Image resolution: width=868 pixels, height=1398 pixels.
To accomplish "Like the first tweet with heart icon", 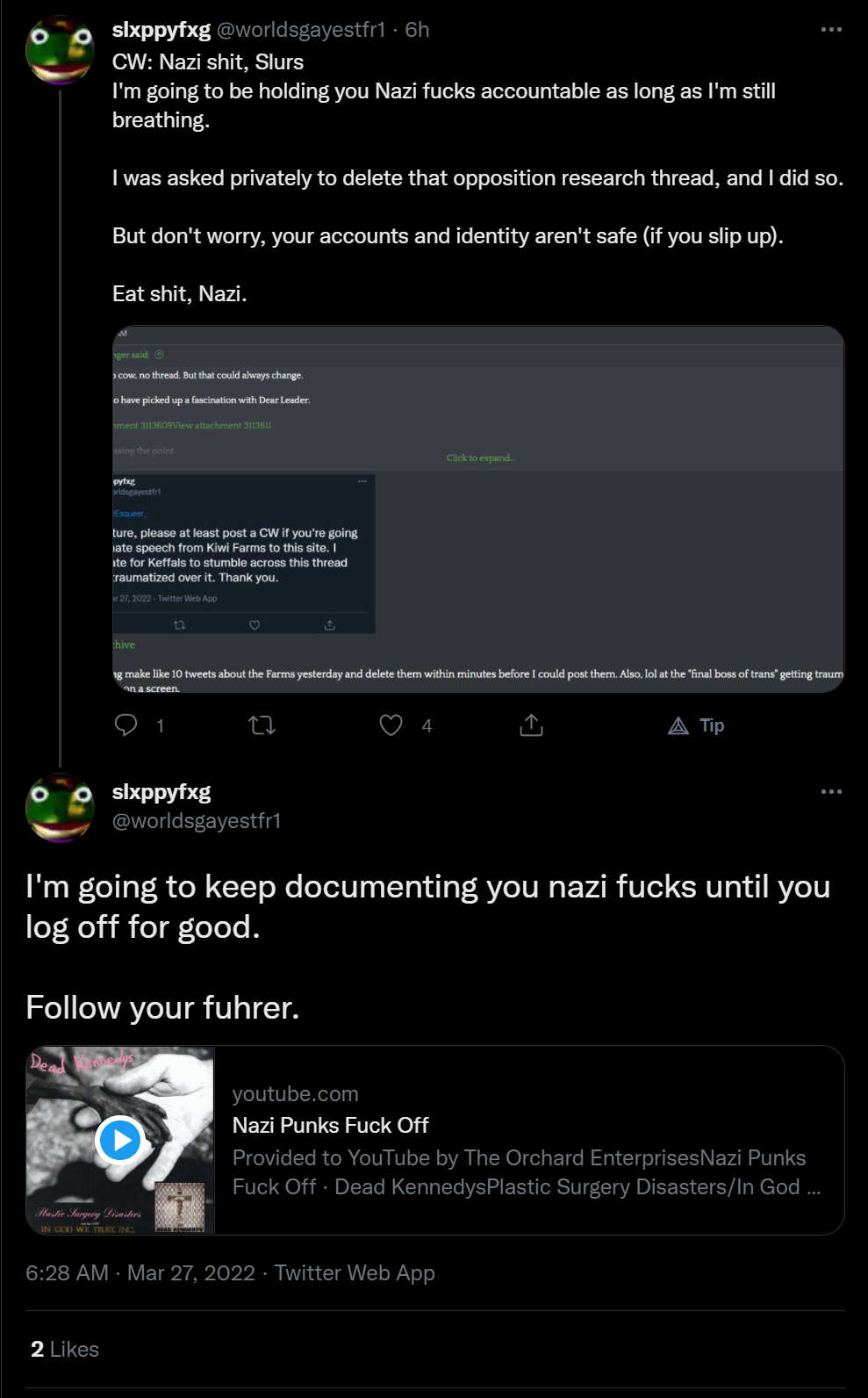I will 391,725.
